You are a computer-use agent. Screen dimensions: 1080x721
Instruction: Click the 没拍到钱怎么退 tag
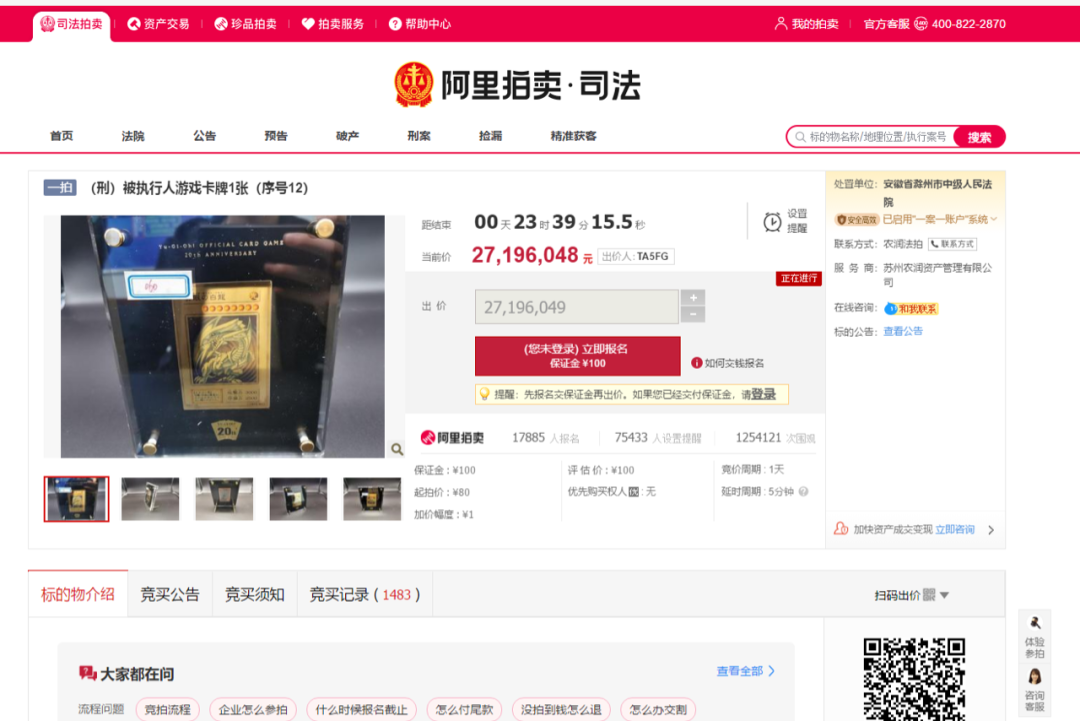coord(561,709)
